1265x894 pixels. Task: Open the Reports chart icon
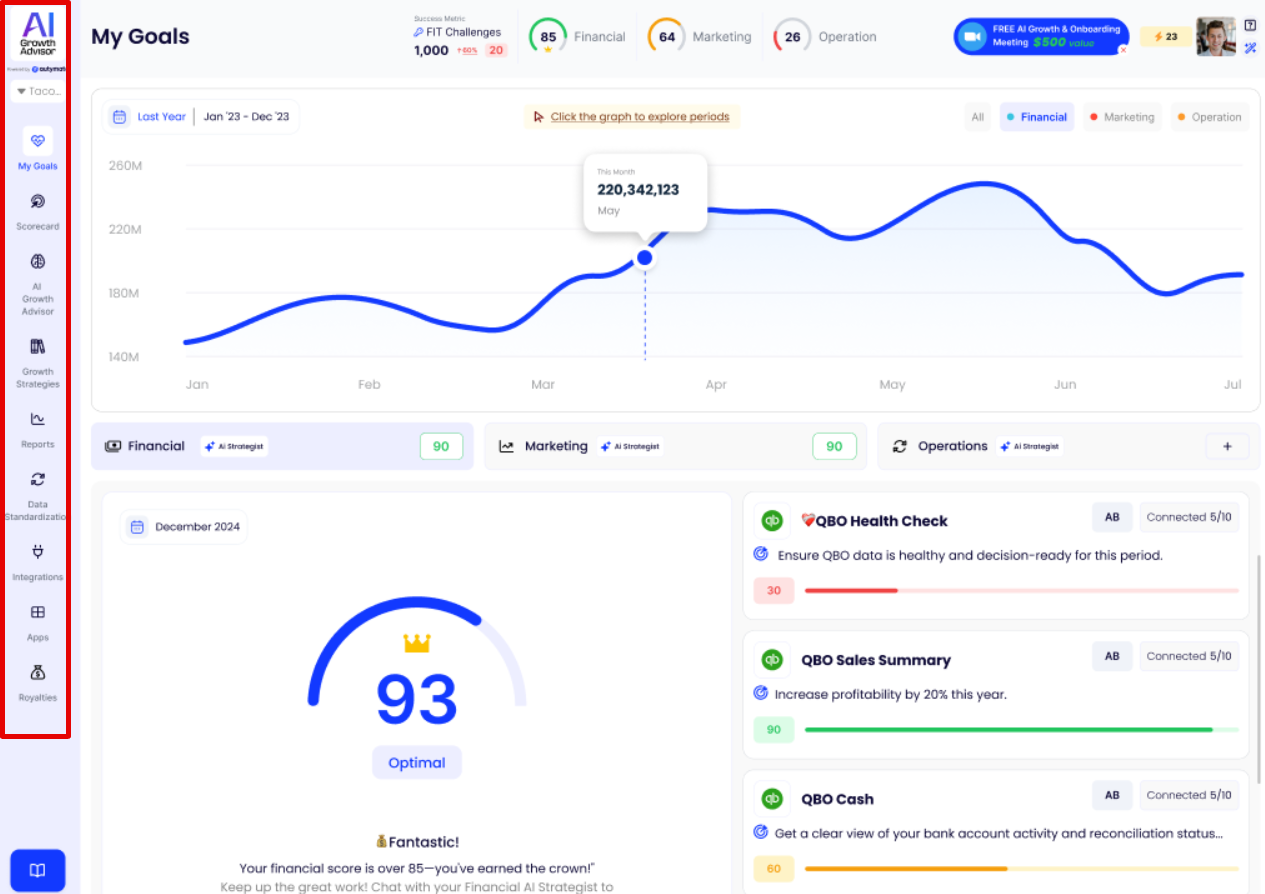(38, 419)
